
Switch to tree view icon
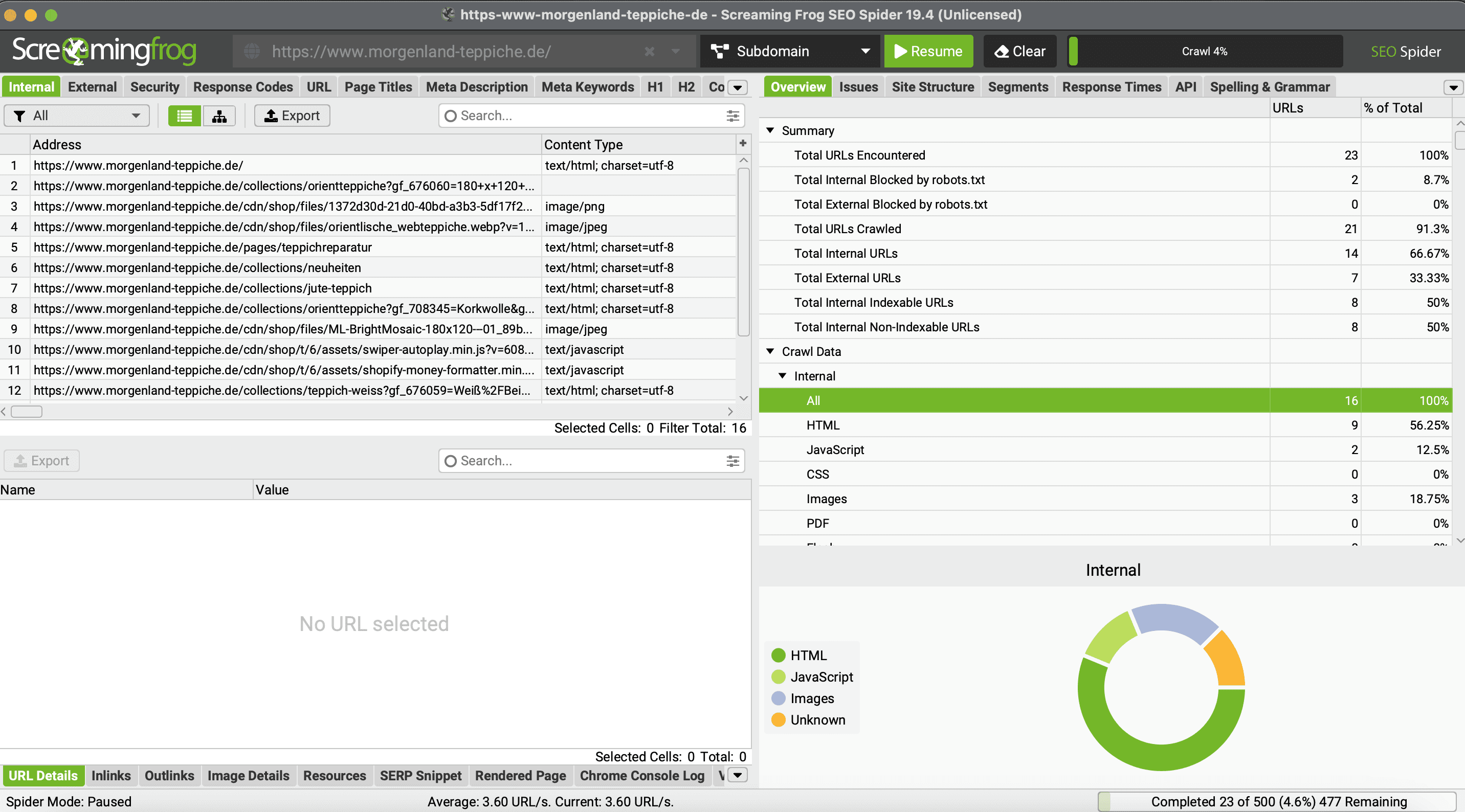coord(219,116)
